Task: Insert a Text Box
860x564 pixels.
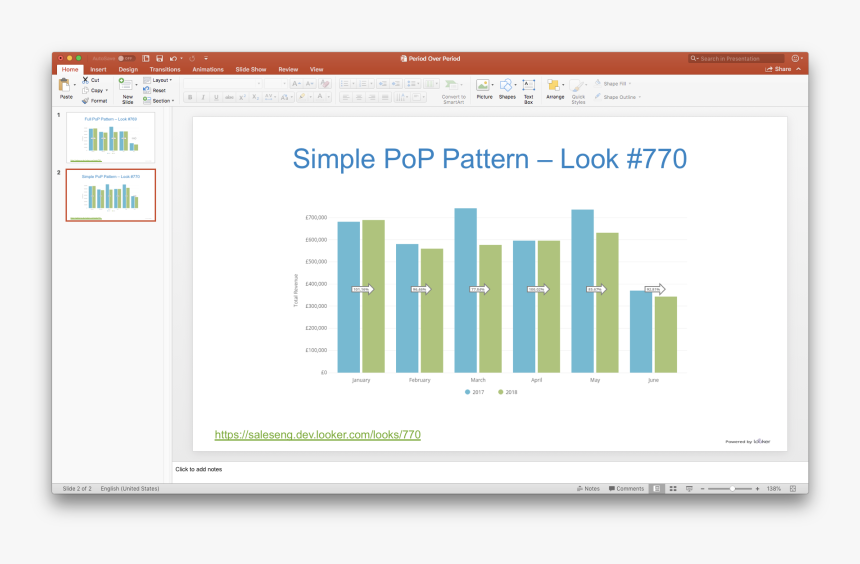Action: pyautogui.click(x=529, y=91)
